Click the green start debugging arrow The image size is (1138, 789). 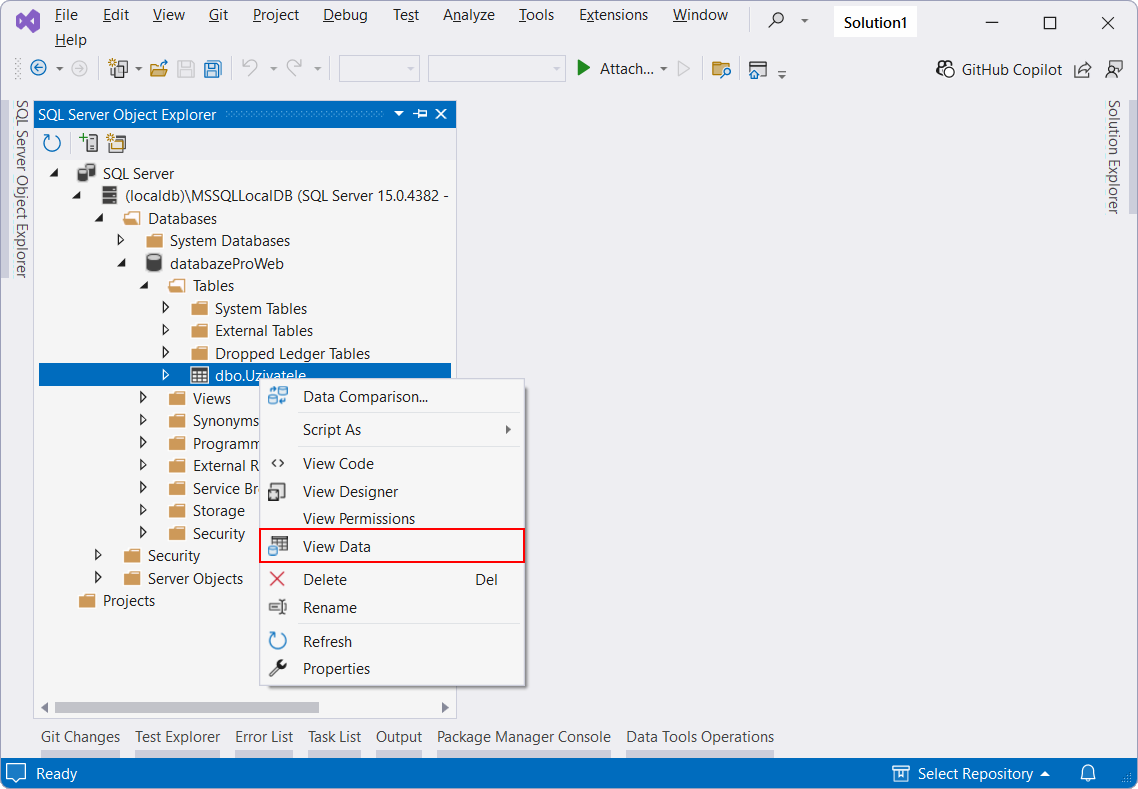584,68
